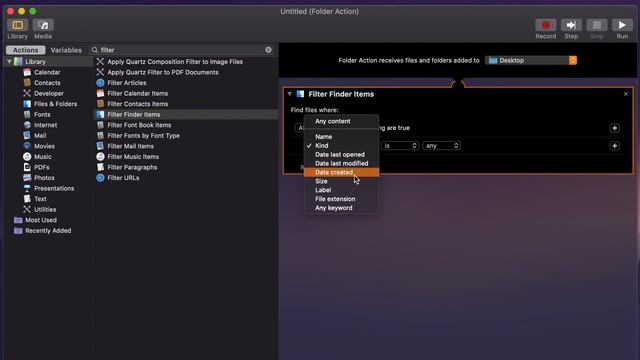640x360 pixels.
Task: Clear the search field text
Action: click(268, 50)
